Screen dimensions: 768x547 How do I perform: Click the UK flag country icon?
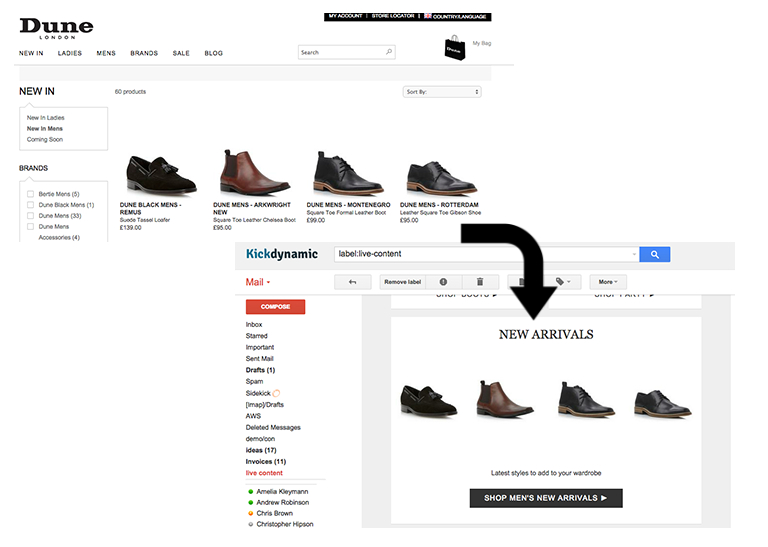pyautogui.click(x=428, y=16)
